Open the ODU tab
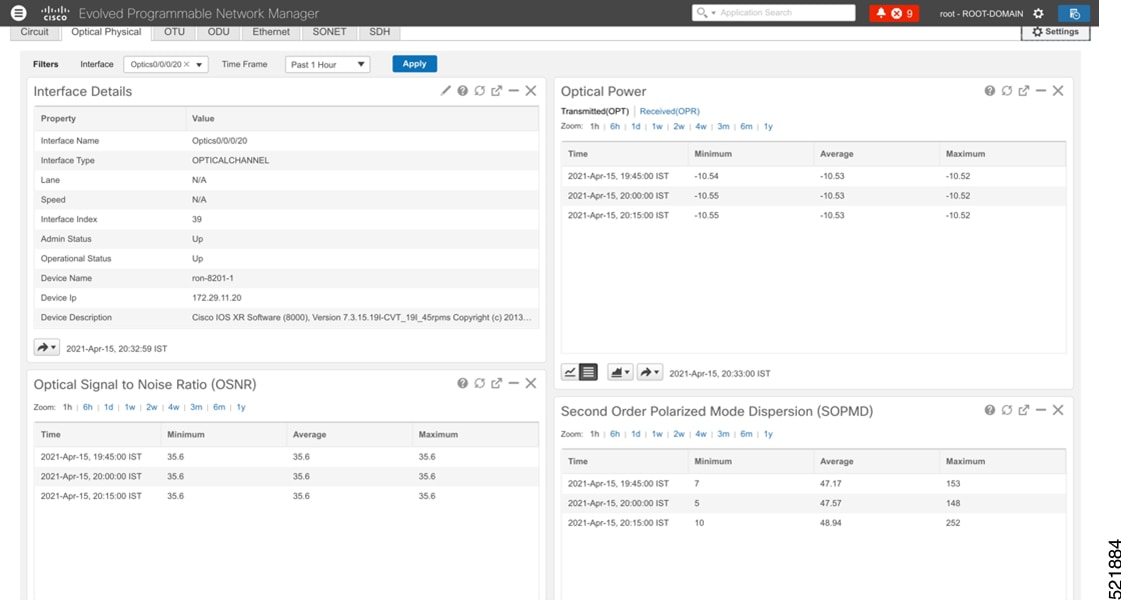The width and height of the screenshot is (1121, 600). pos(218,31)
